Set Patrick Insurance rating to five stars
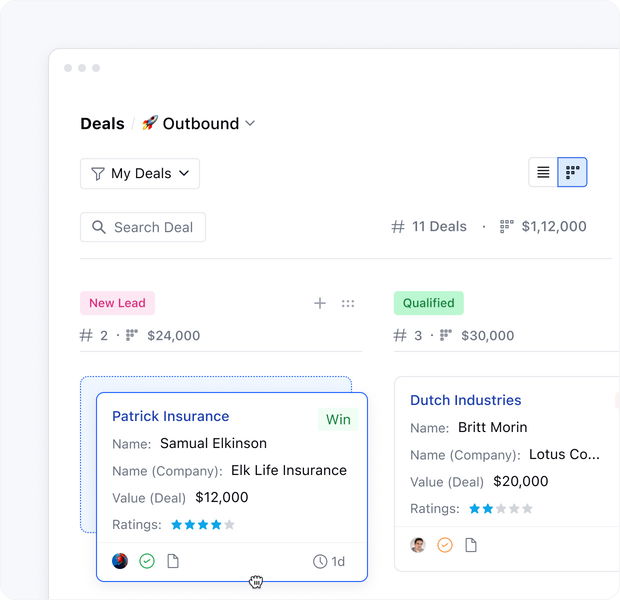Viewport: 620px width, 600px height. (x=229, y=524)
